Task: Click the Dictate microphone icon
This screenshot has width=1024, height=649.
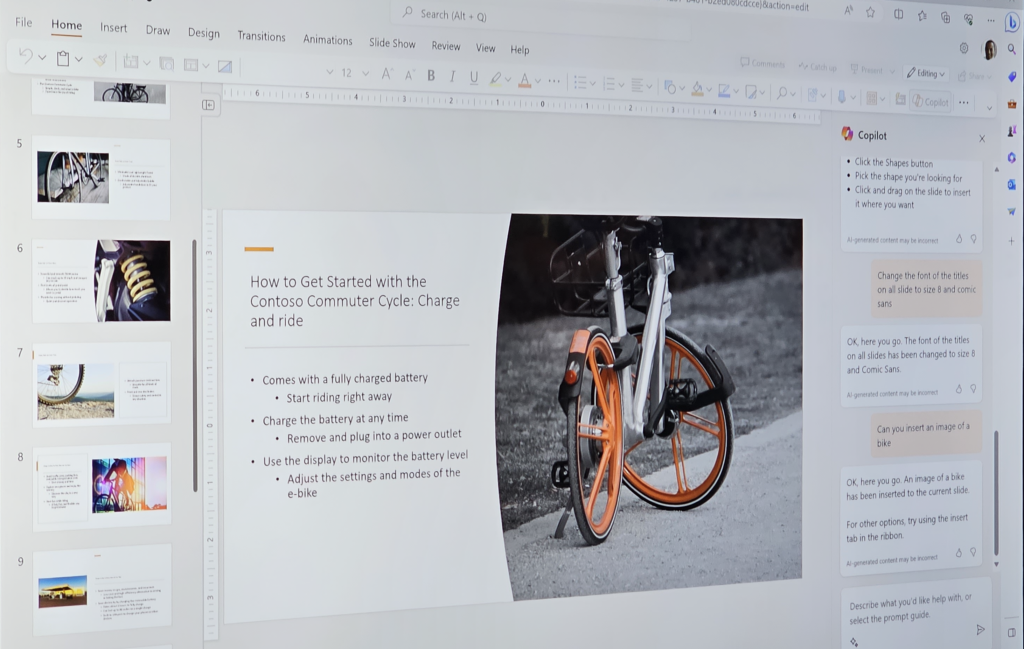Action: coord(842,97)
